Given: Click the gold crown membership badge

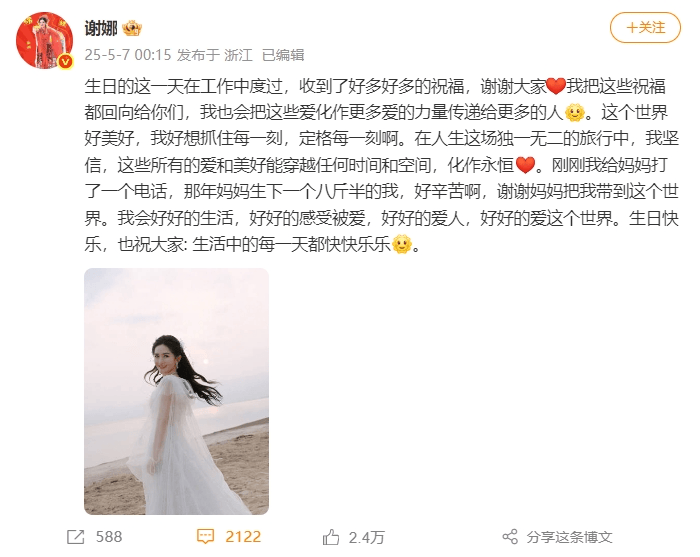Looking at the screenshot, I should (x=132, y=29).
